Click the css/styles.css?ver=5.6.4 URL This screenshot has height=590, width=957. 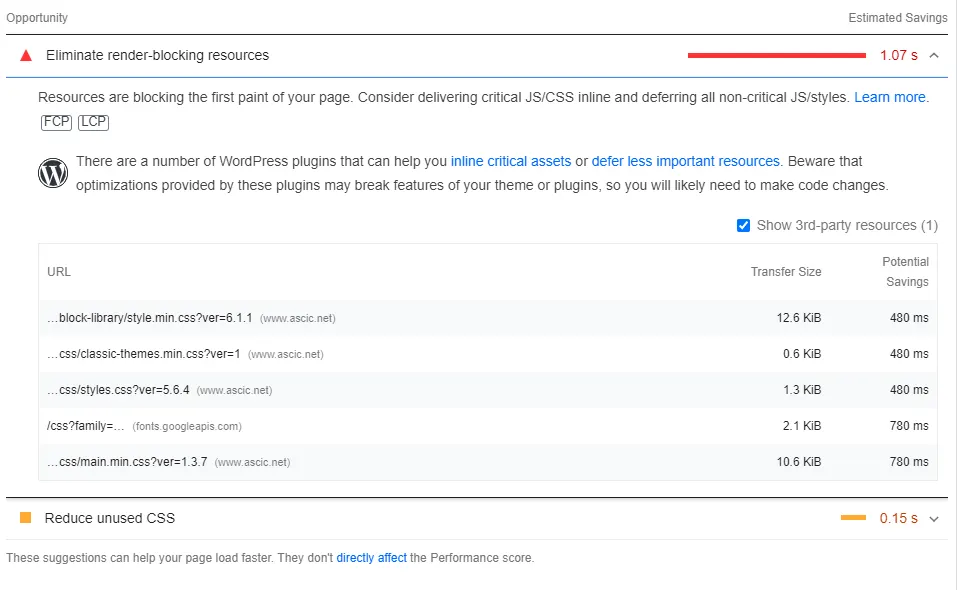pos(118,390)
